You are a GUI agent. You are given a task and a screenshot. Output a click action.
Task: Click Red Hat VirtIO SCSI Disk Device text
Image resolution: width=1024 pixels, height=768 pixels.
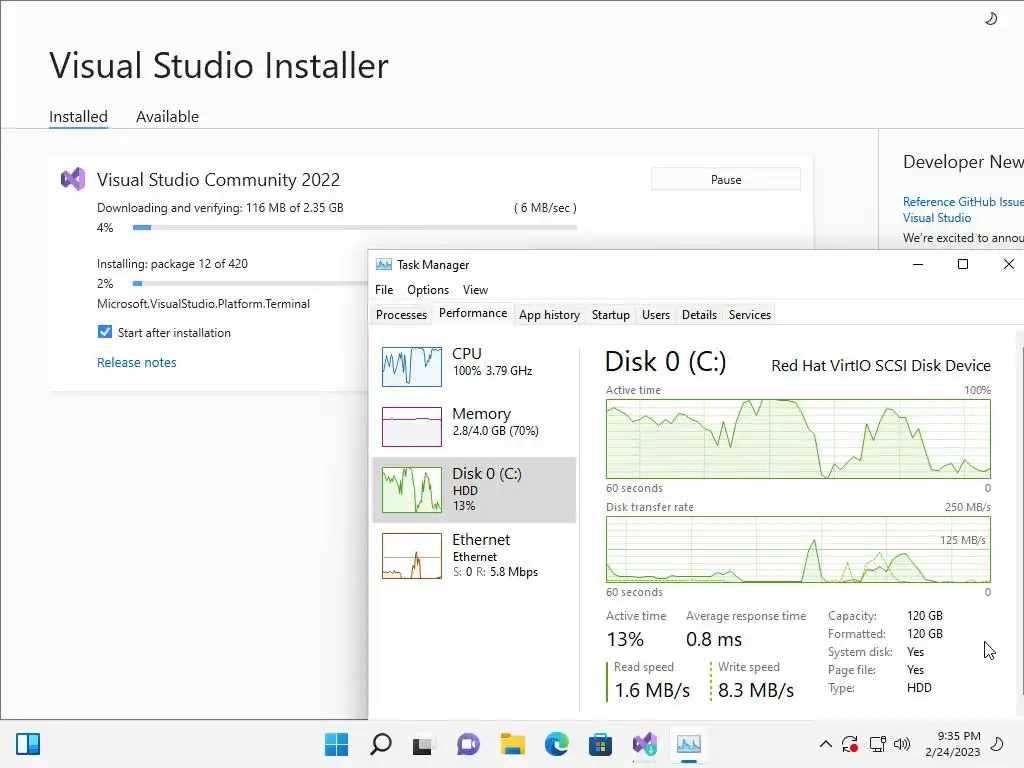pos(880,366)
